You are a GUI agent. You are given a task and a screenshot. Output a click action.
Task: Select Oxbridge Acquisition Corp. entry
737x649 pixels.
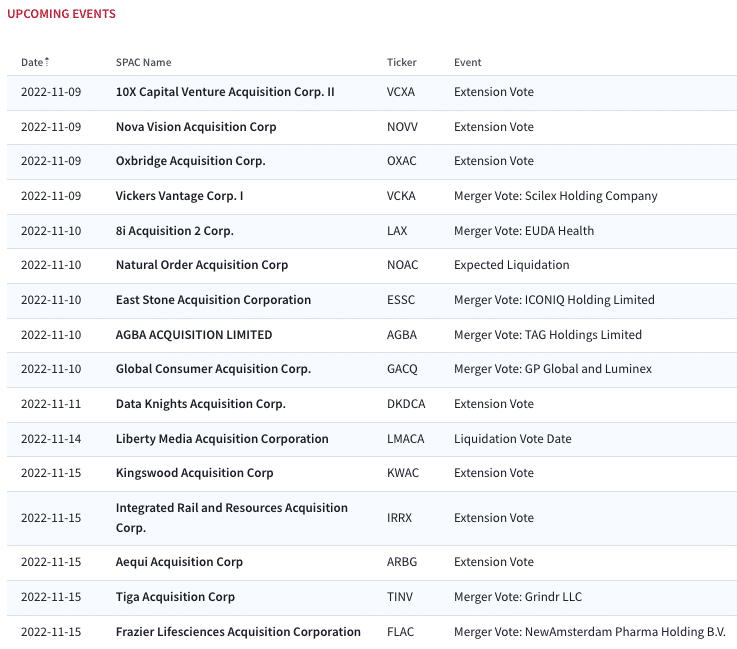pyautogui.click(x=190, y=161)
